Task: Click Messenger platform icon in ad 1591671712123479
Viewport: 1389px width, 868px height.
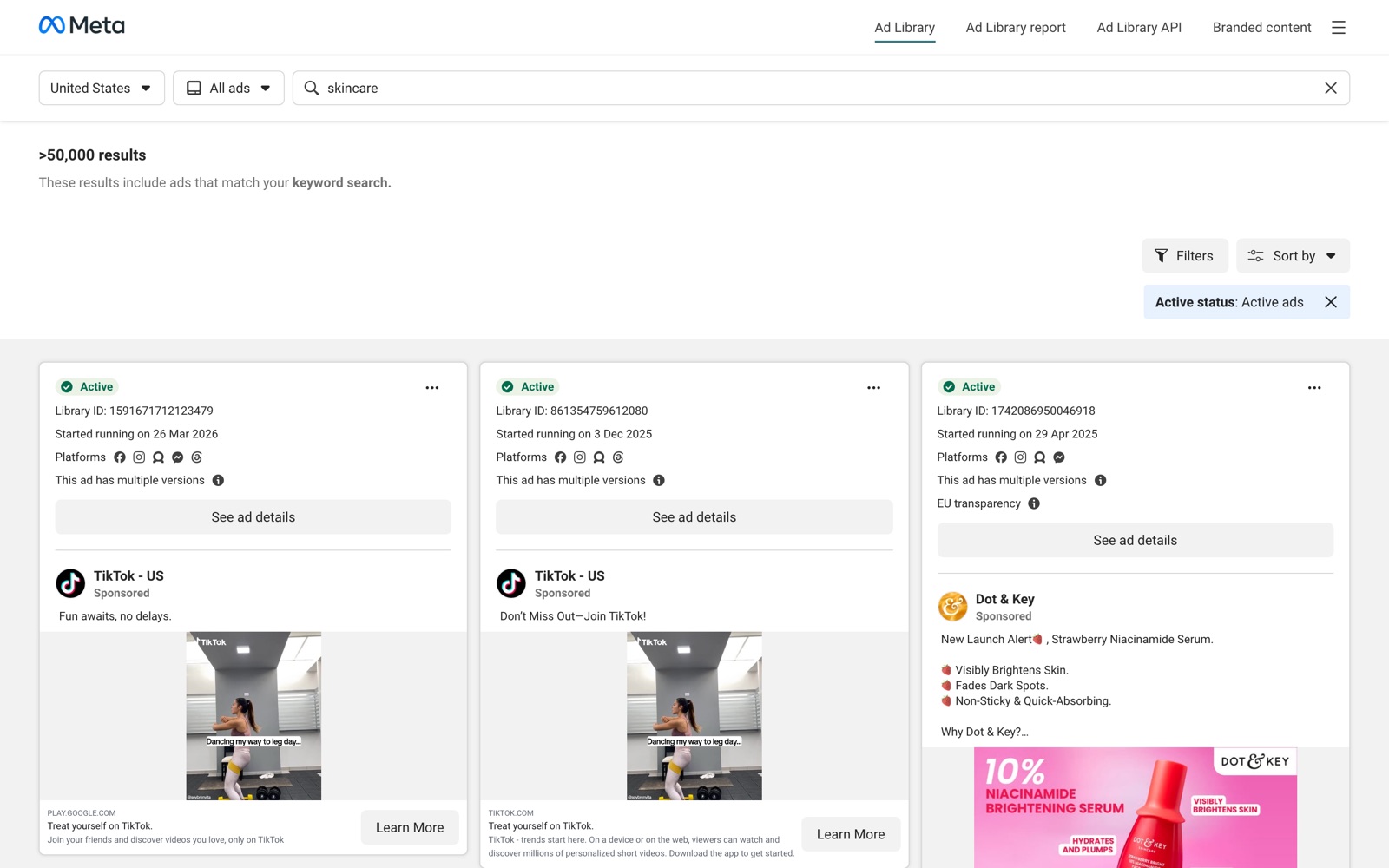Action: pyautogui.click(x=177, y=457)
